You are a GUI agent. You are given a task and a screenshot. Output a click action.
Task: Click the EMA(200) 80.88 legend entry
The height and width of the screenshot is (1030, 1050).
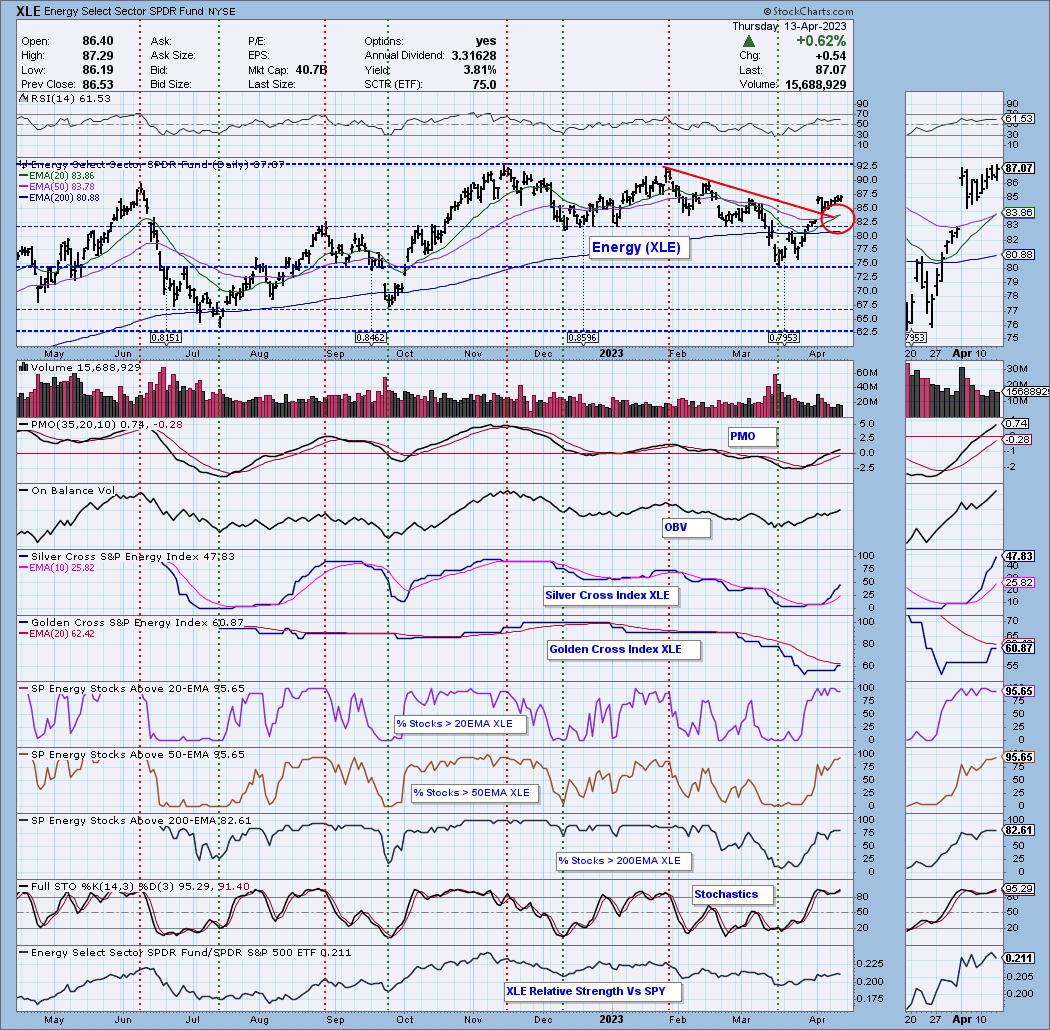(x=59, y=198)
